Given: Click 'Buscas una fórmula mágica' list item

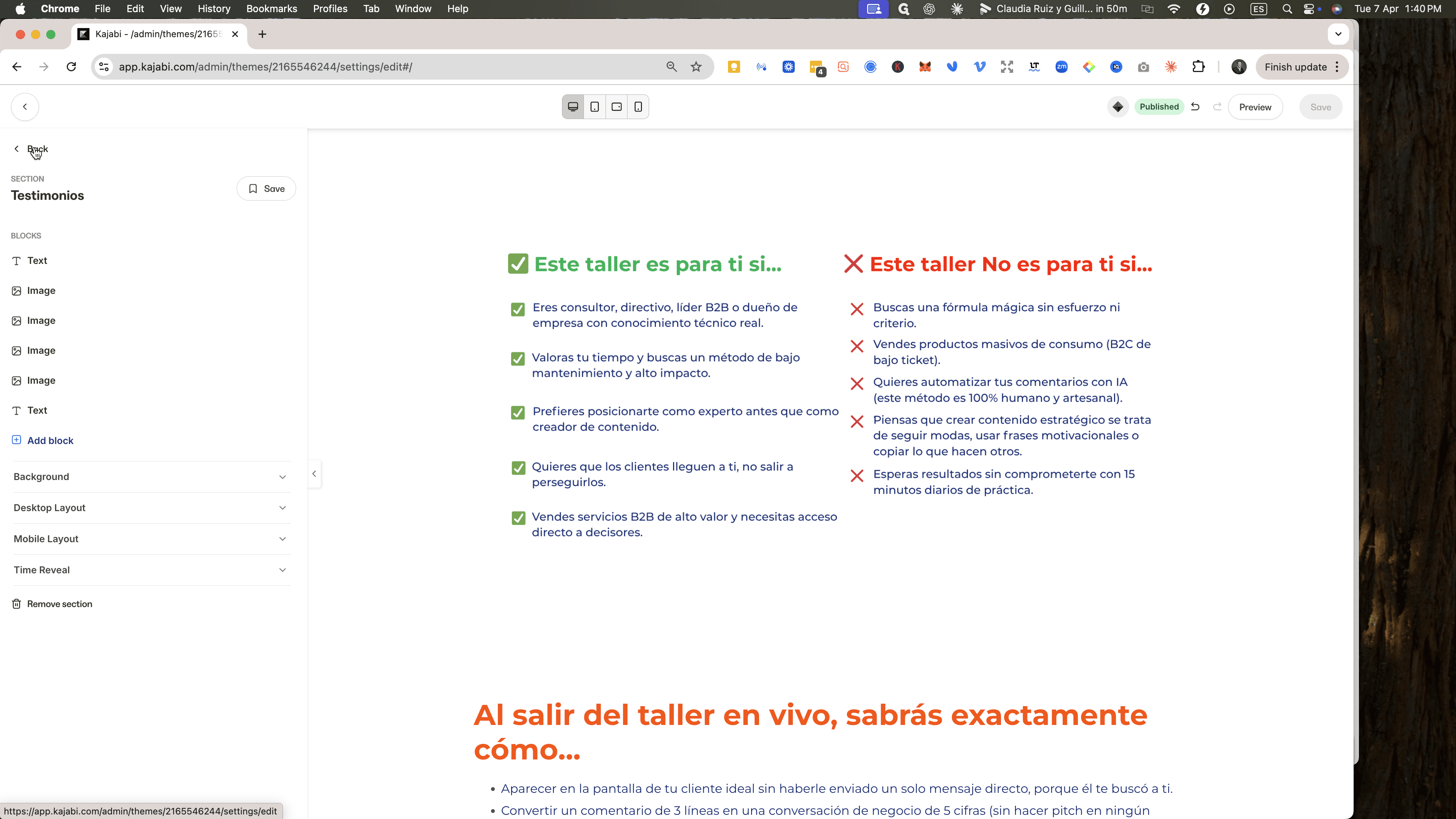Looking at the screenshot, I should point(996,315).
